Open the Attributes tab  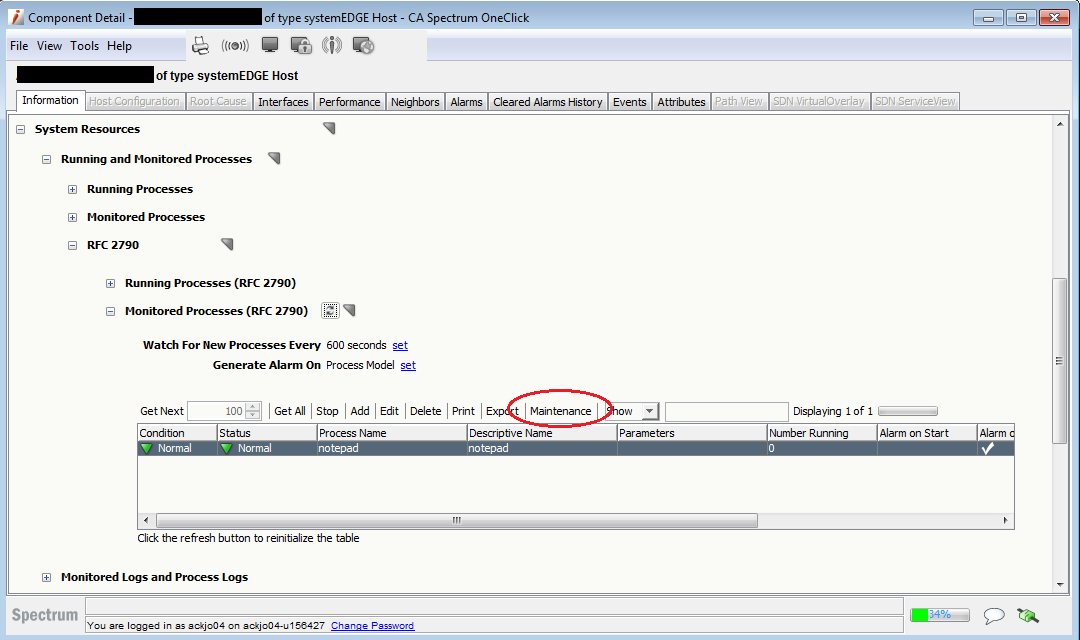[681, 101]
